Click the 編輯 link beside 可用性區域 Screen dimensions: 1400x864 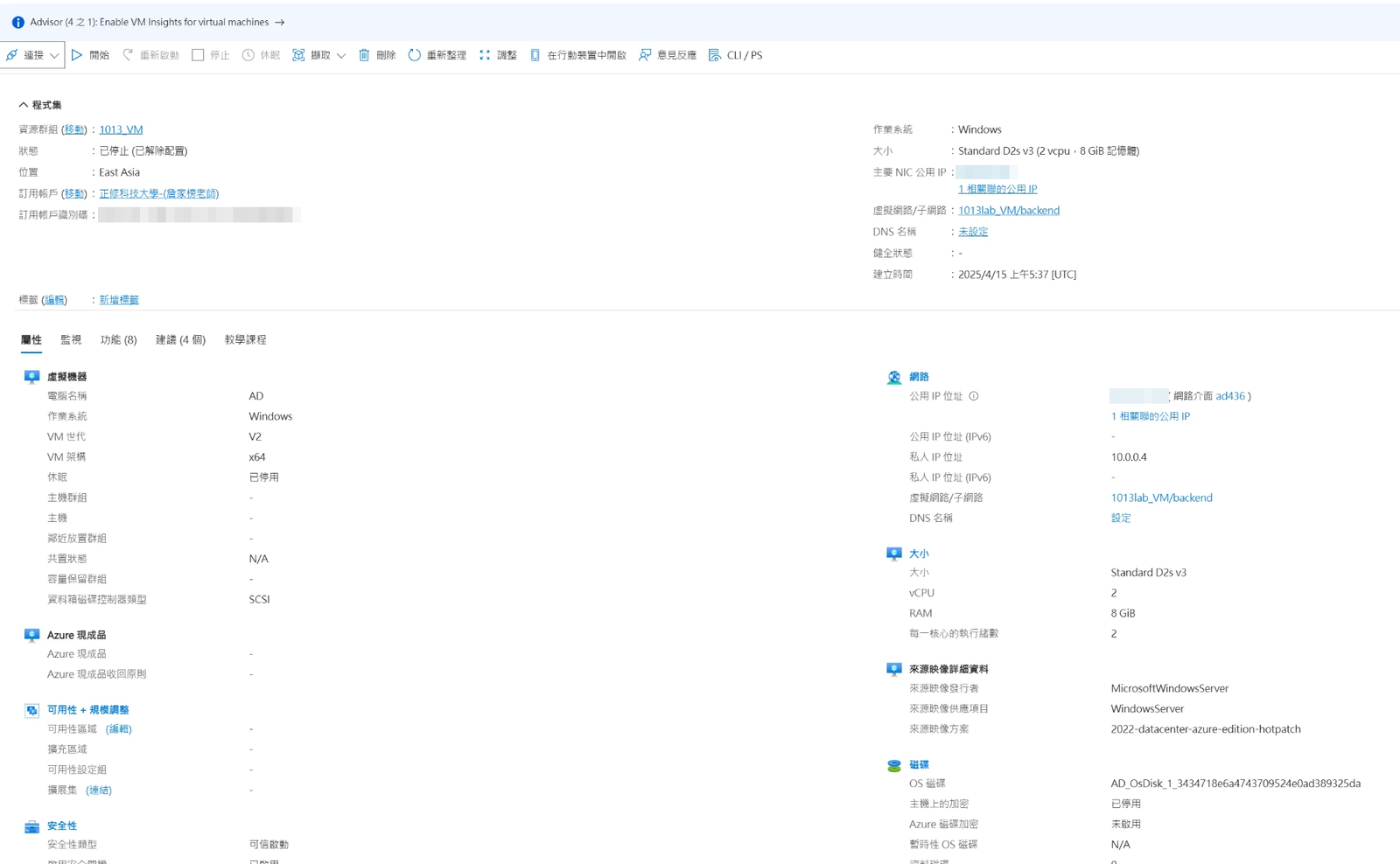[x=119, y=728]
